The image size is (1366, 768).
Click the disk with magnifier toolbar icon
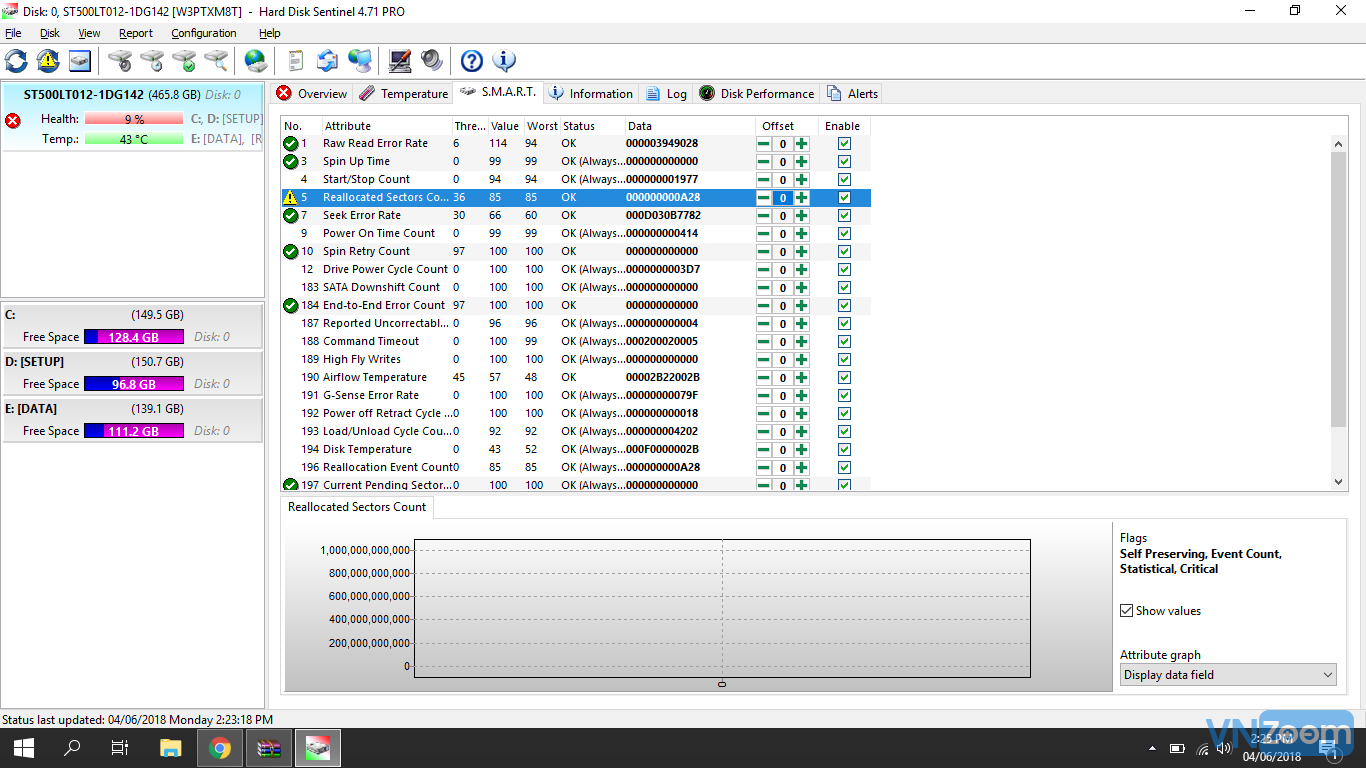(x=216, y=61)
